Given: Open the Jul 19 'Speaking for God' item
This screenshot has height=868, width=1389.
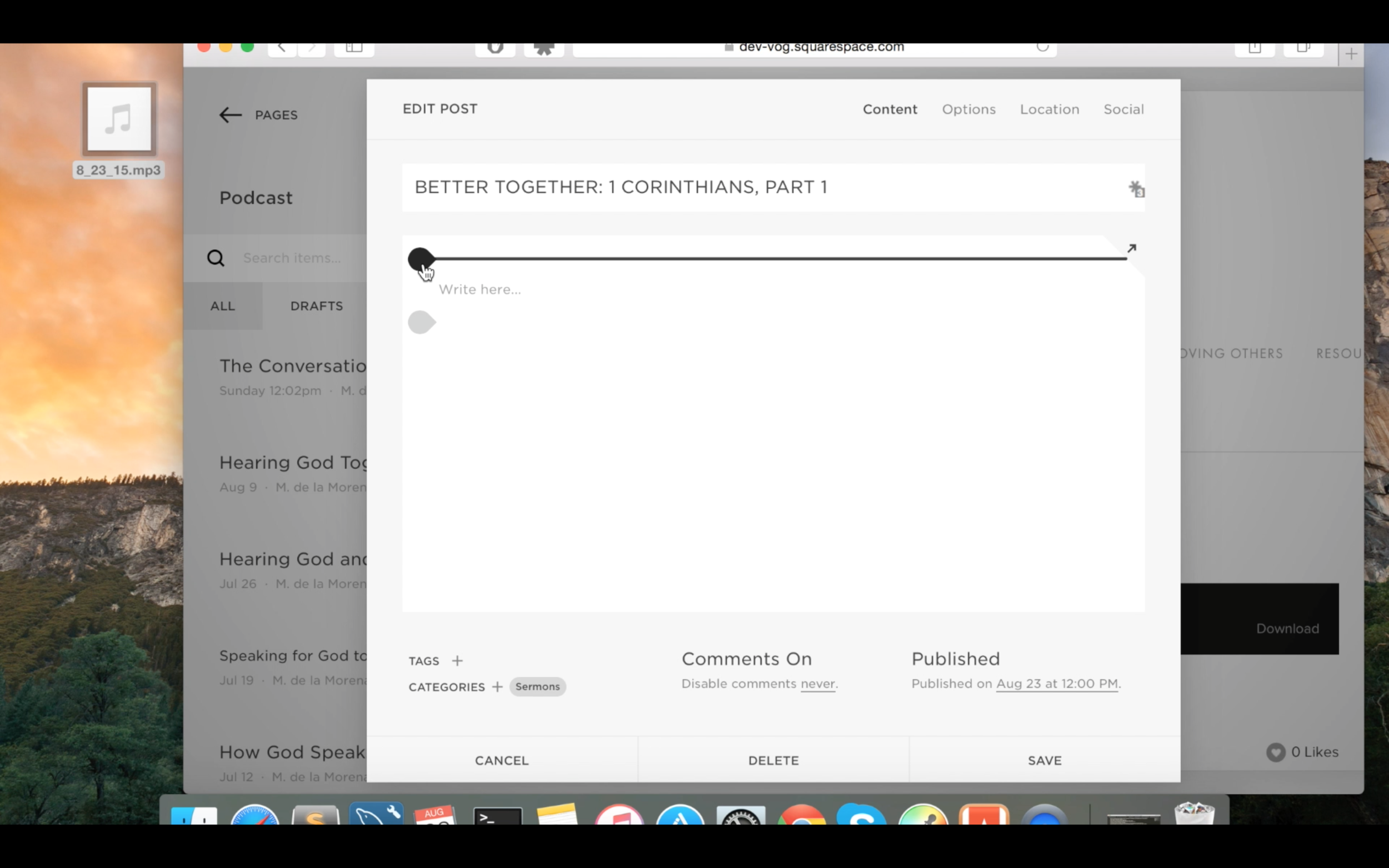Looking at the screenshot, I should [x=292, y=667].
